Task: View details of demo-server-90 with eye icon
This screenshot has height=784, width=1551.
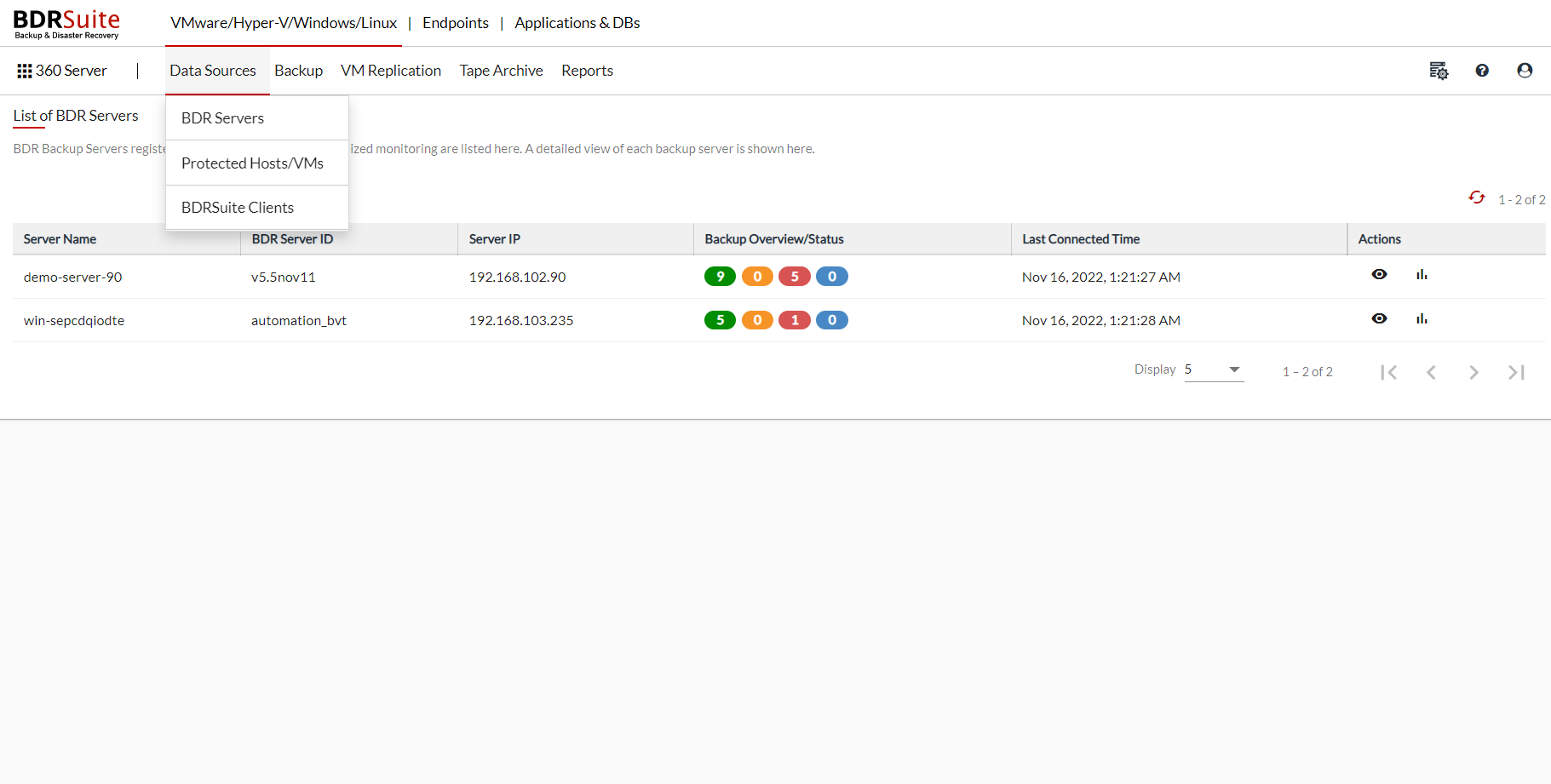Action: click(1380, 274)
